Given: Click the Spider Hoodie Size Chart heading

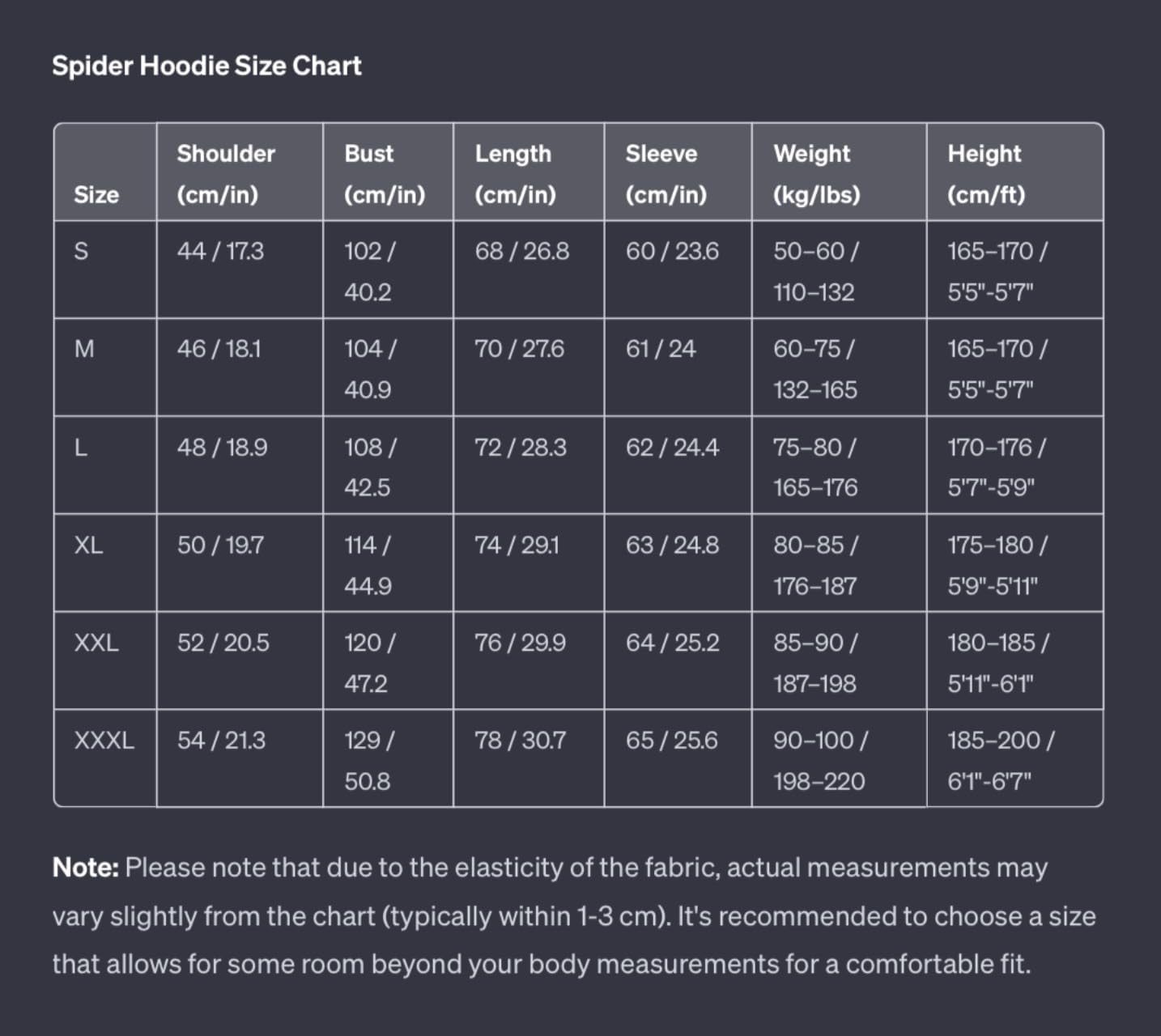Looking at the screenshot, I should (x=206, y=66).
